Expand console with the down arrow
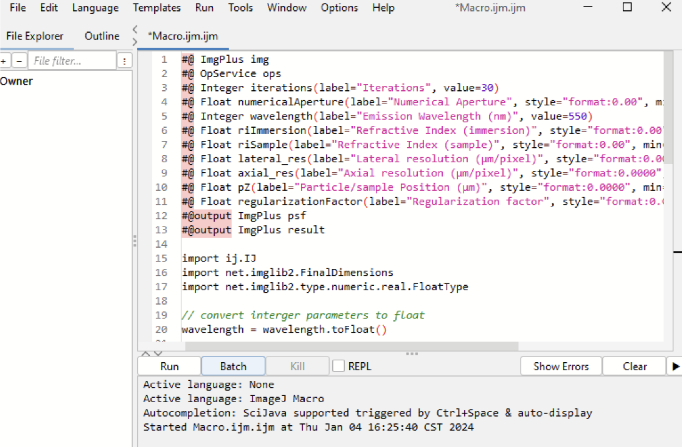The image size is (682, 447). click(x=158, y=354)
